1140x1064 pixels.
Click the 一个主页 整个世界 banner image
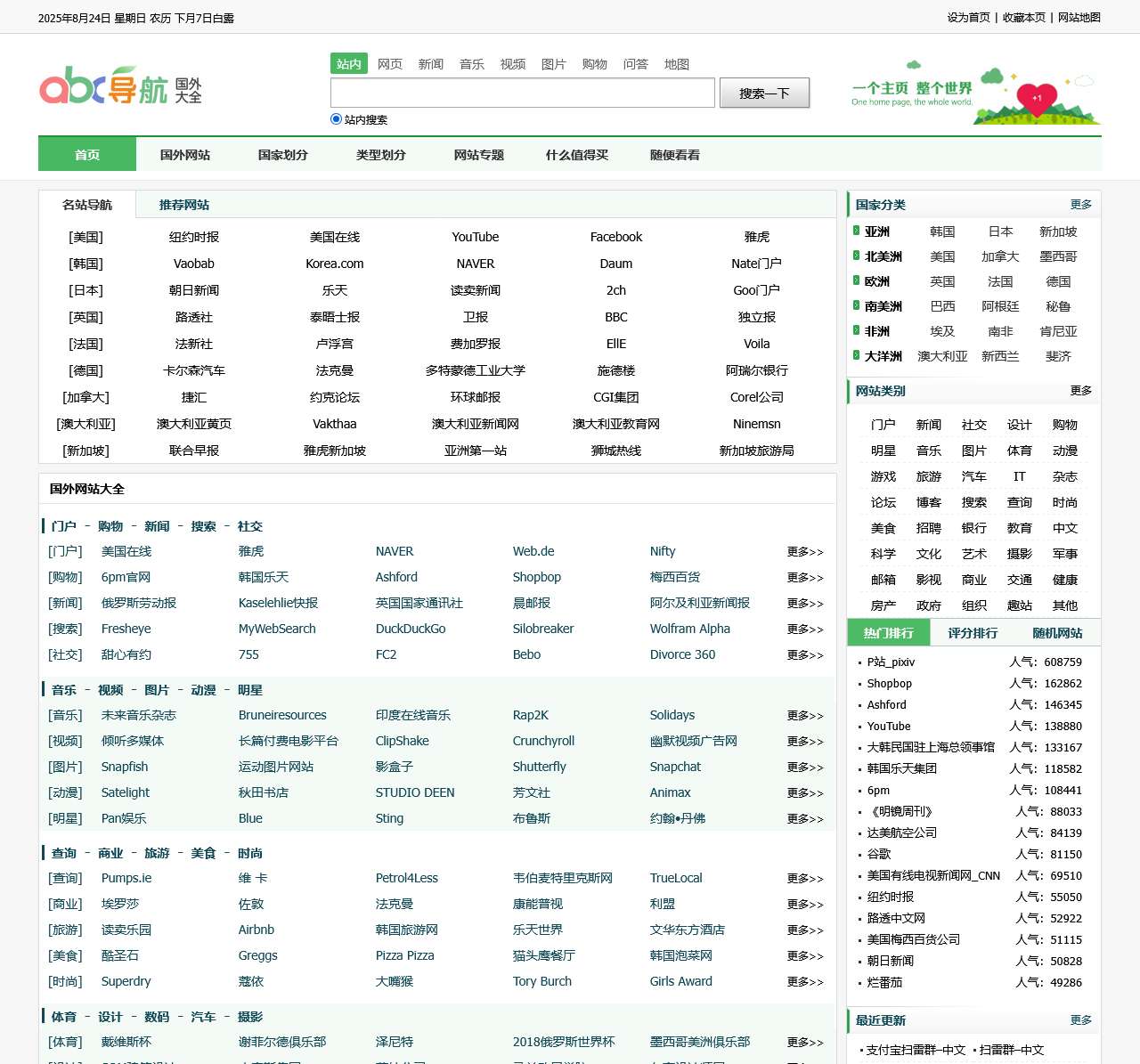coord(975,92)
